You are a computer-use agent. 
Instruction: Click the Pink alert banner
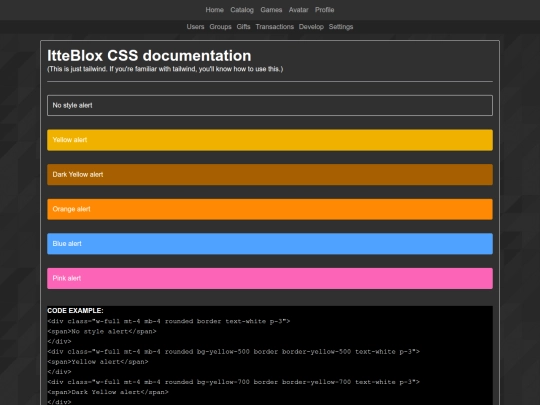click(270, 278)
